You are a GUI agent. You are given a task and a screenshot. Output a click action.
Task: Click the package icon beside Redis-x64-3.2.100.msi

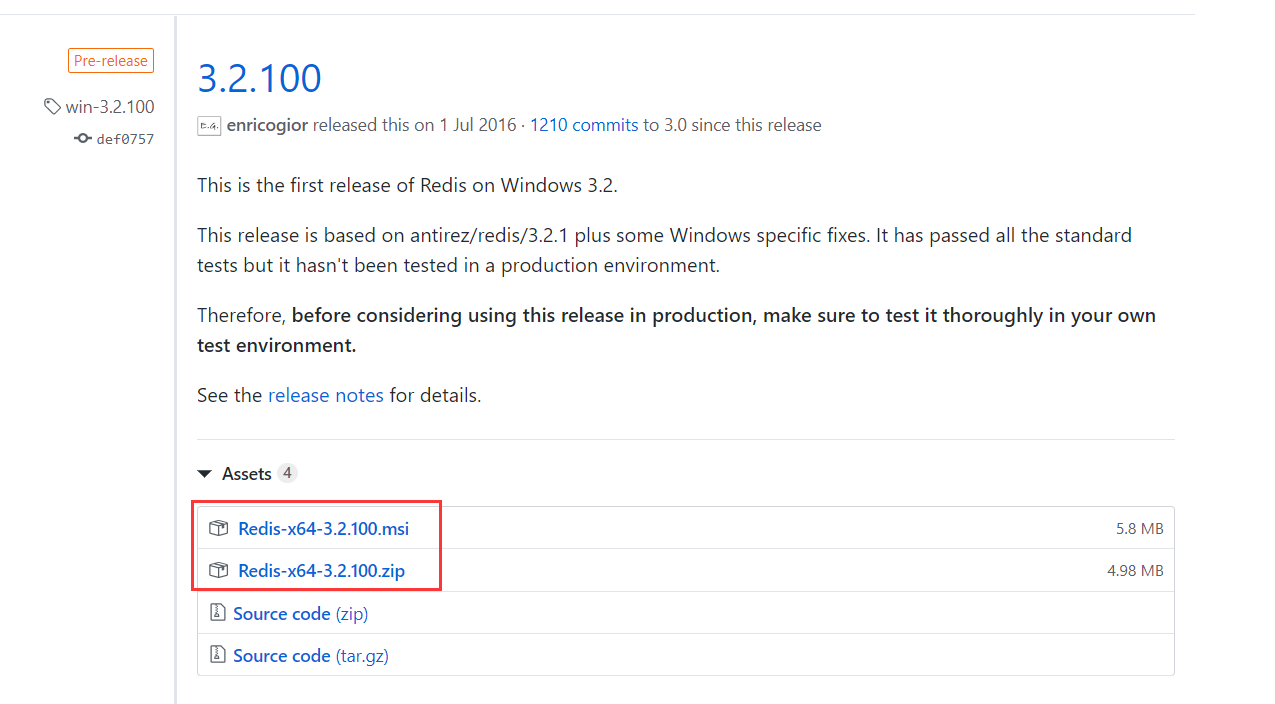click(x=218, y=528)
